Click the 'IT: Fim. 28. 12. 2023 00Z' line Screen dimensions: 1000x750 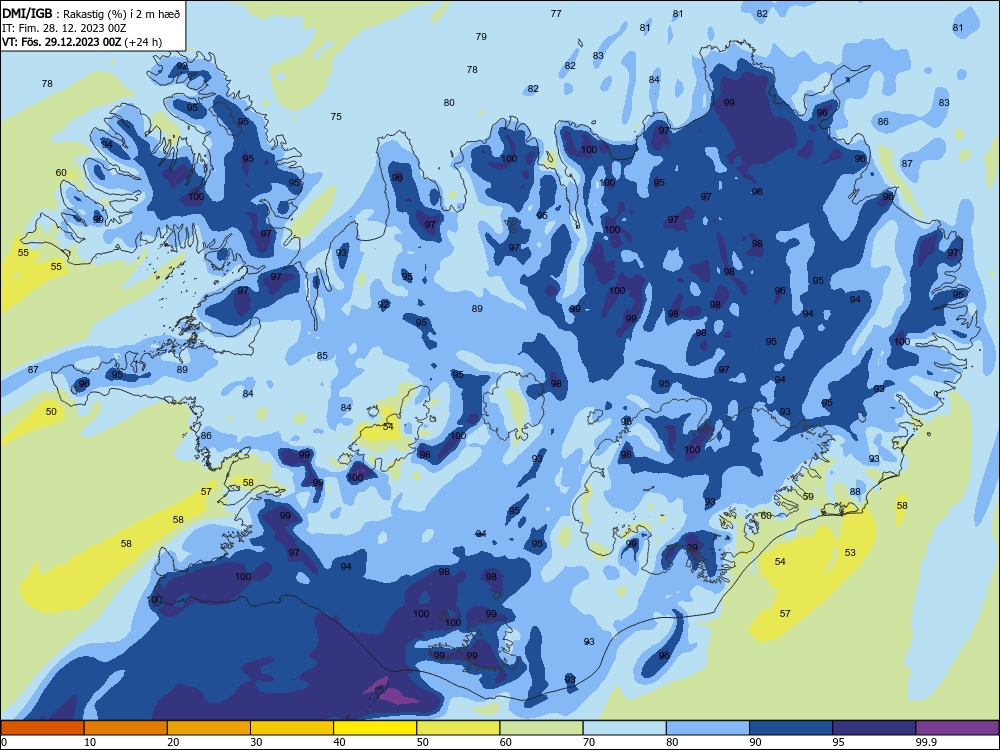64,28
